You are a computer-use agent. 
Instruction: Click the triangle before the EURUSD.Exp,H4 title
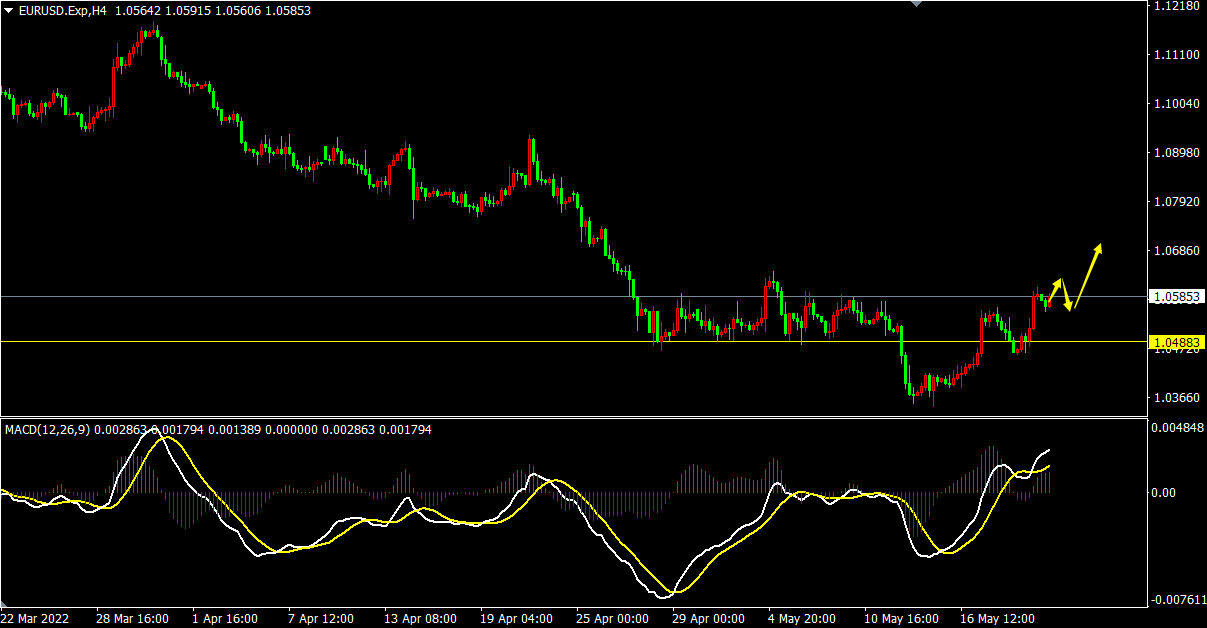[x=9, y=11]
